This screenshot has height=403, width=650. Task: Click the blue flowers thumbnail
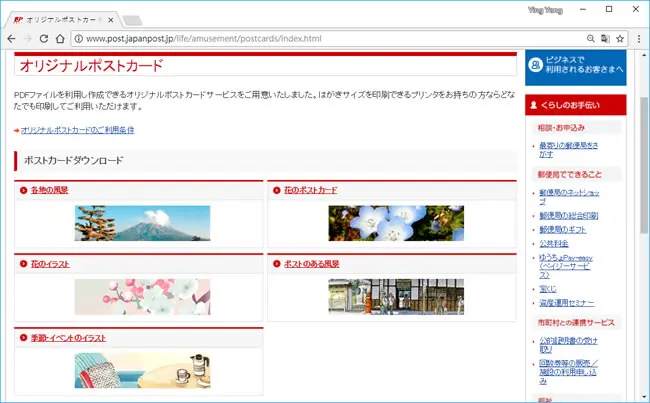pyautogui.click(x=396, y=223)
